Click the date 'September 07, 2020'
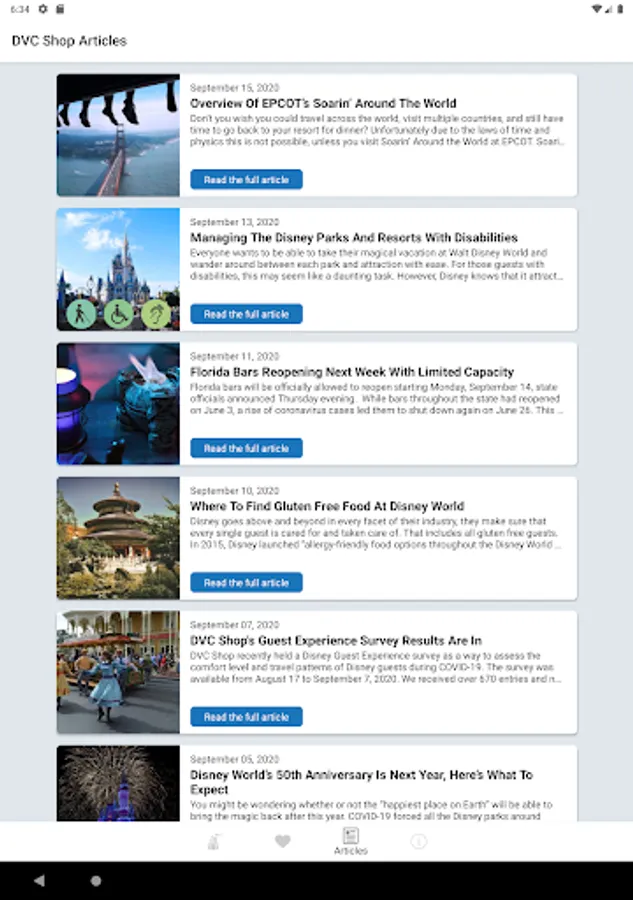 coord(234,625)
